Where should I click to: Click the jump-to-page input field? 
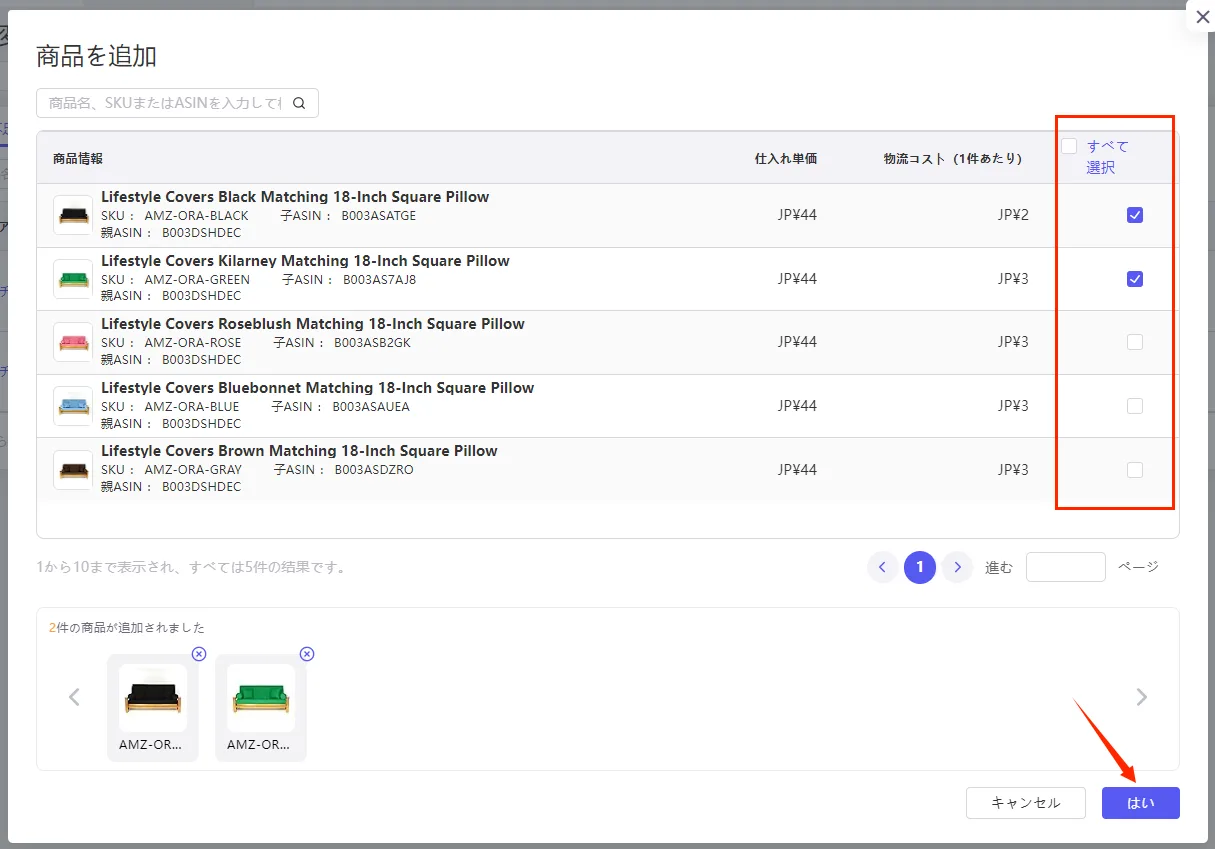click(x=1066, y=567)
